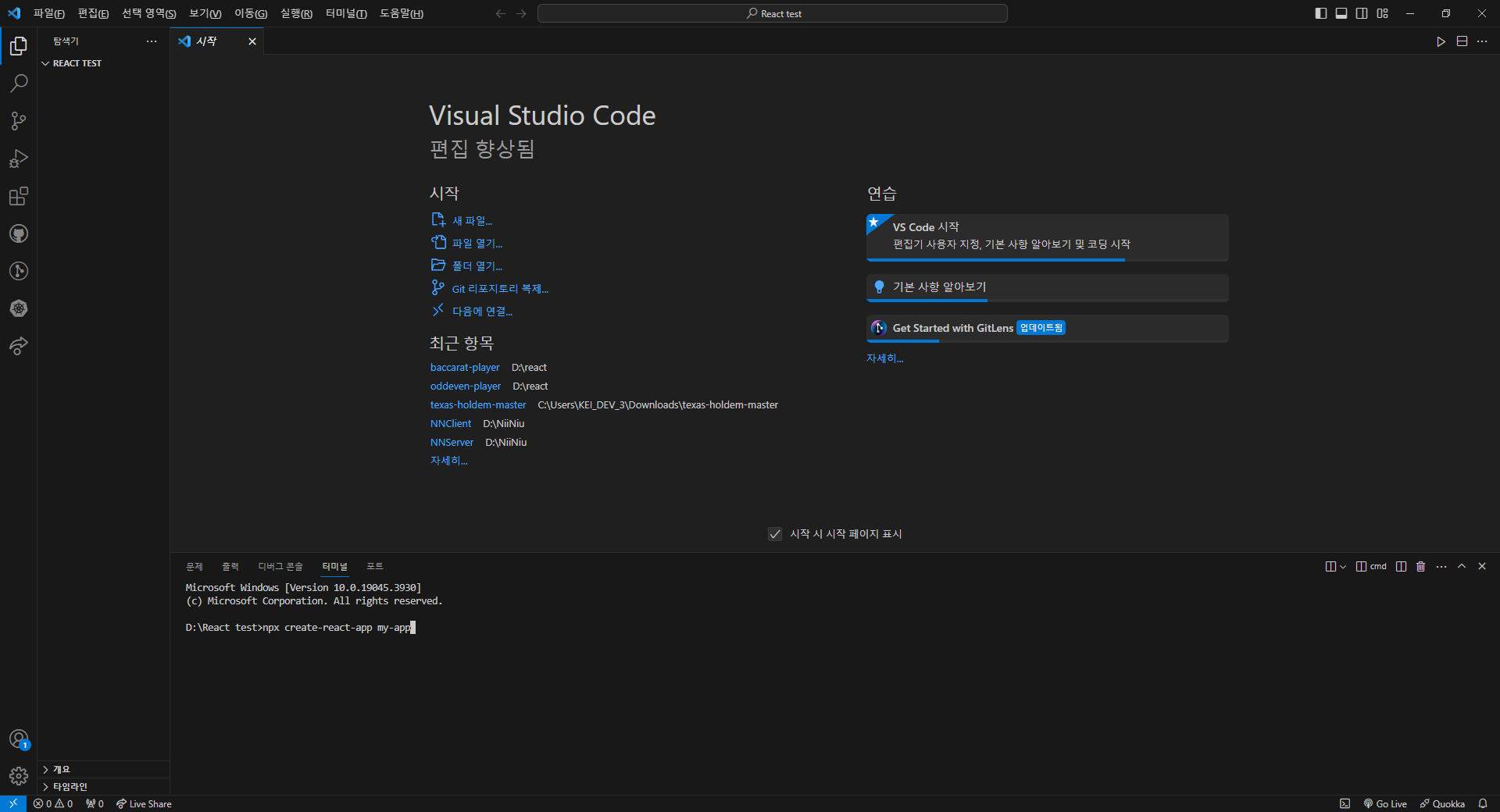The height and width of the screenshot is (812, 1500).
Task: Open the 도움말 menu
Action: (402, 13)
